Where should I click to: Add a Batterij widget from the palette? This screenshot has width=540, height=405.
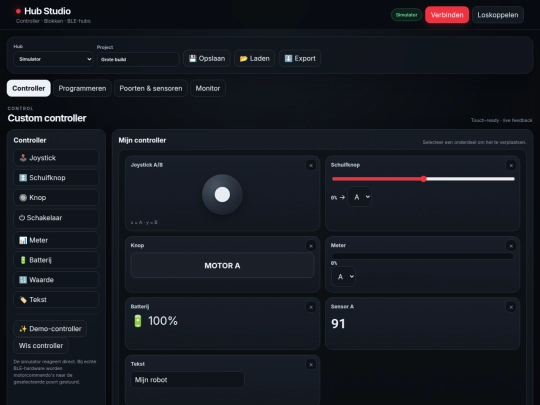click(56, 260)
